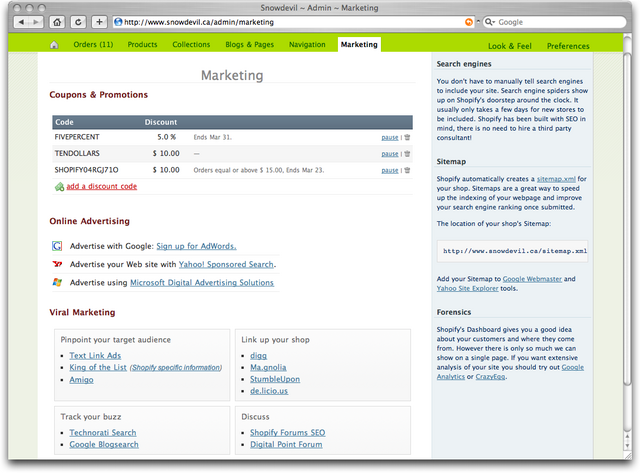The height and width of the screenshot is (473, 640).
Task: Open the Technorati Search link
Action: [103, 433]
